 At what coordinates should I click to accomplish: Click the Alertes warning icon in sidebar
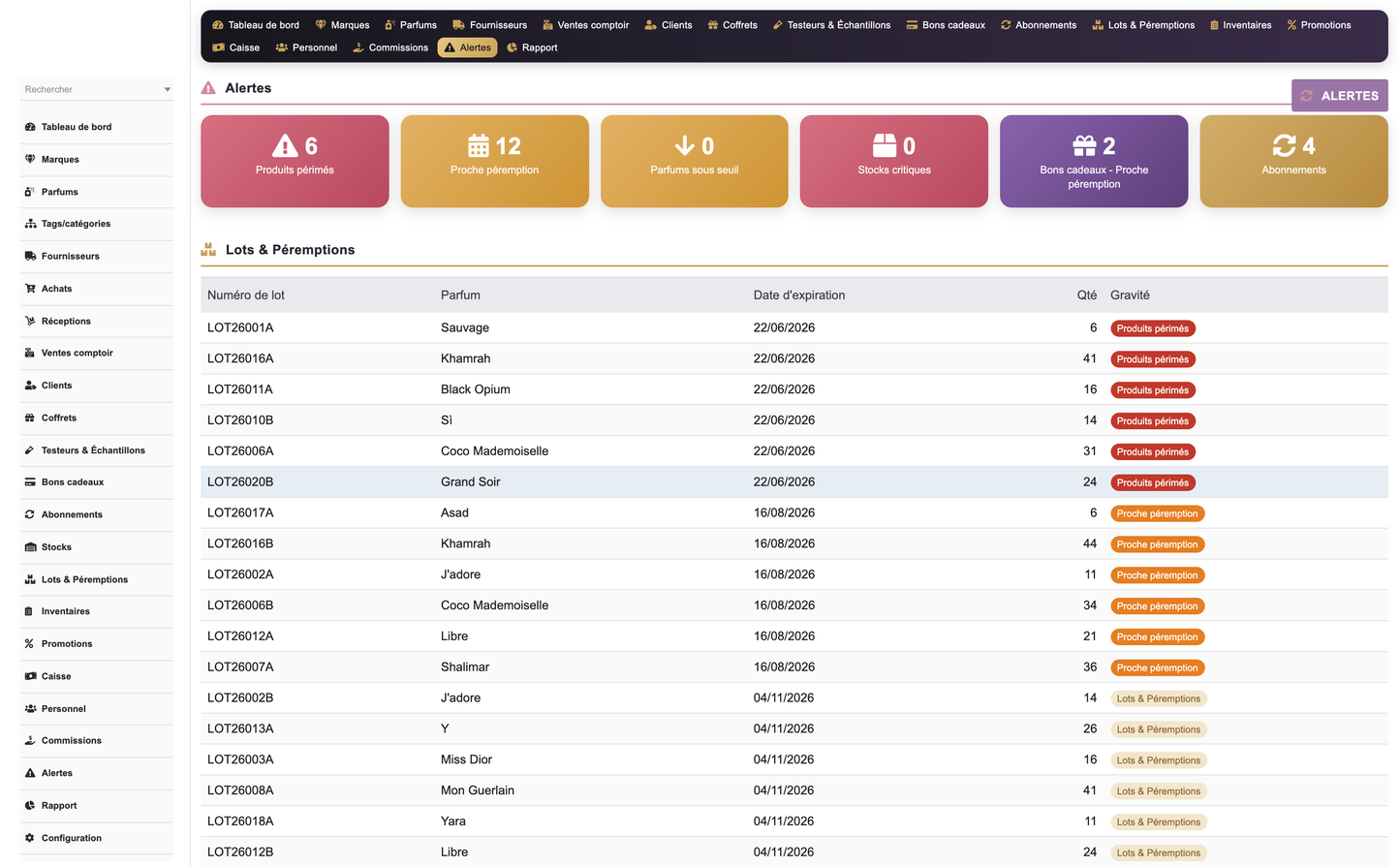30,773
